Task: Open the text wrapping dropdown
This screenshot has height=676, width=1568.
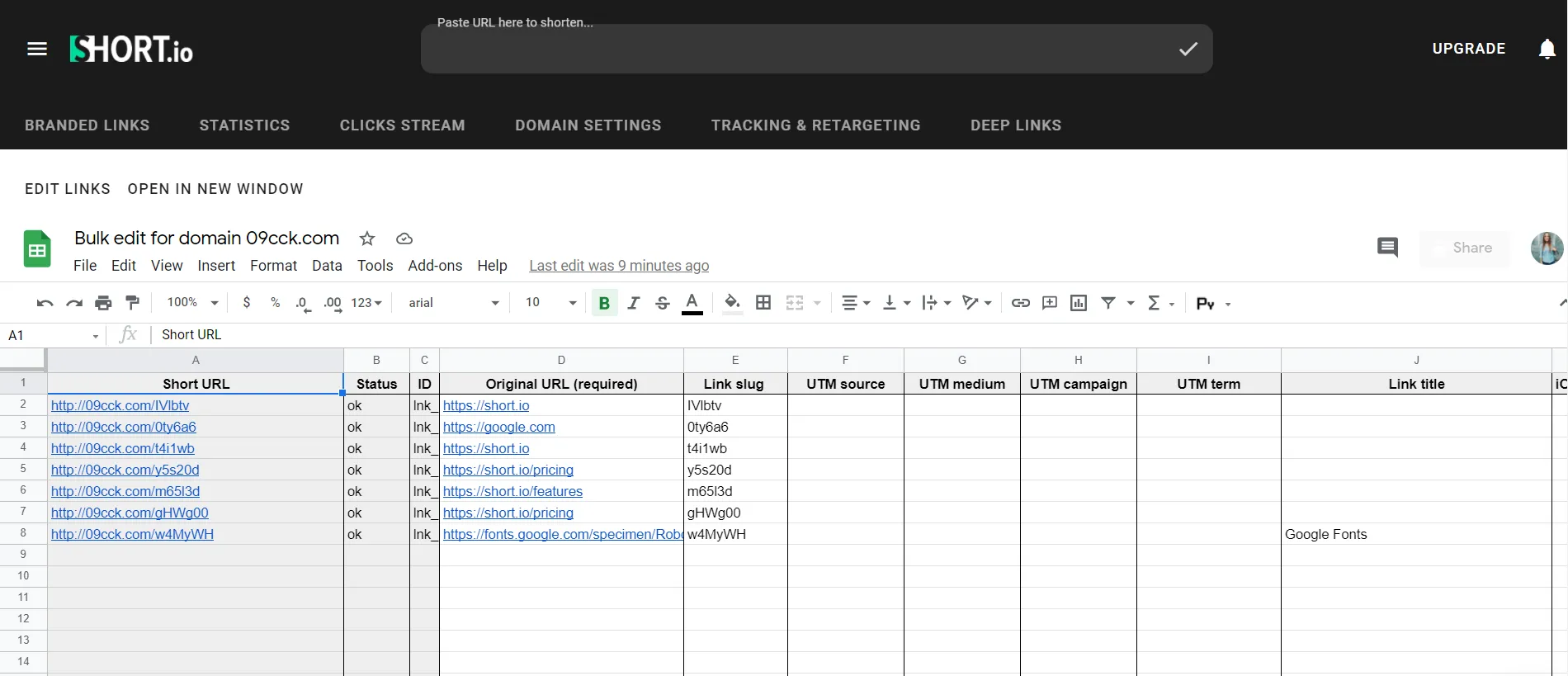Action: pos(937,303)
